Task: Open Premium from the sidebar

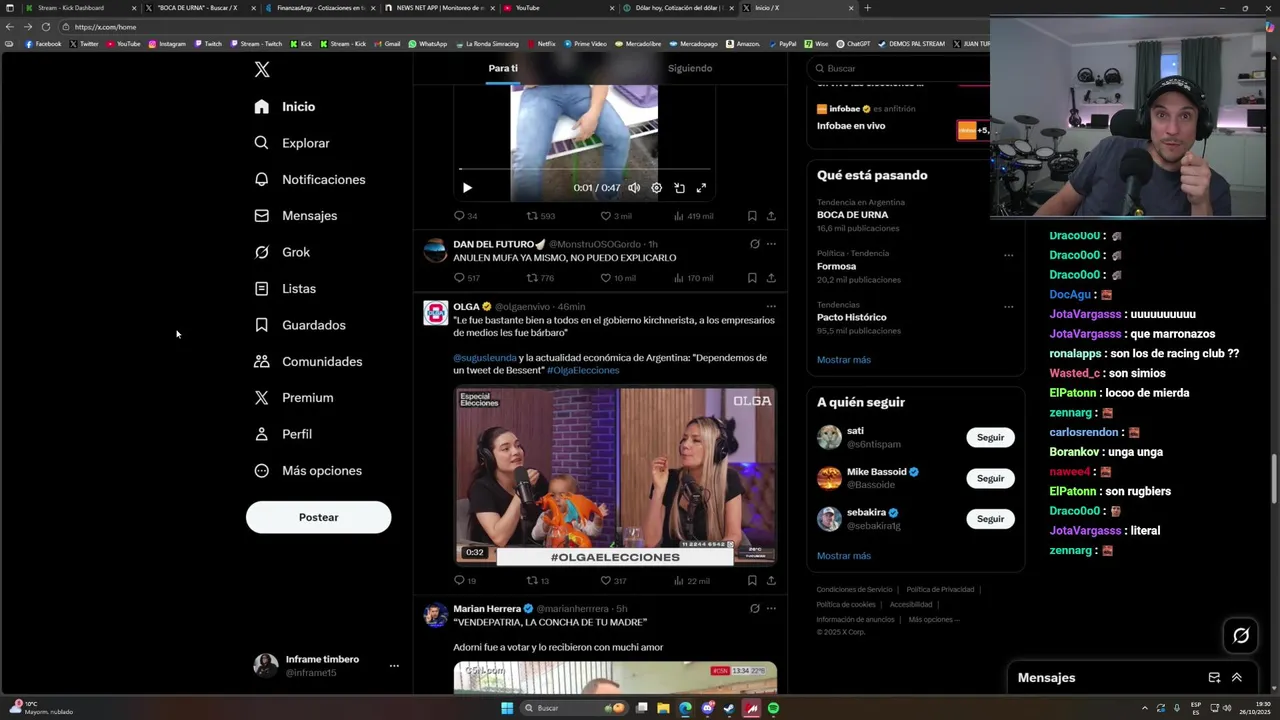Action: point(294,398)
